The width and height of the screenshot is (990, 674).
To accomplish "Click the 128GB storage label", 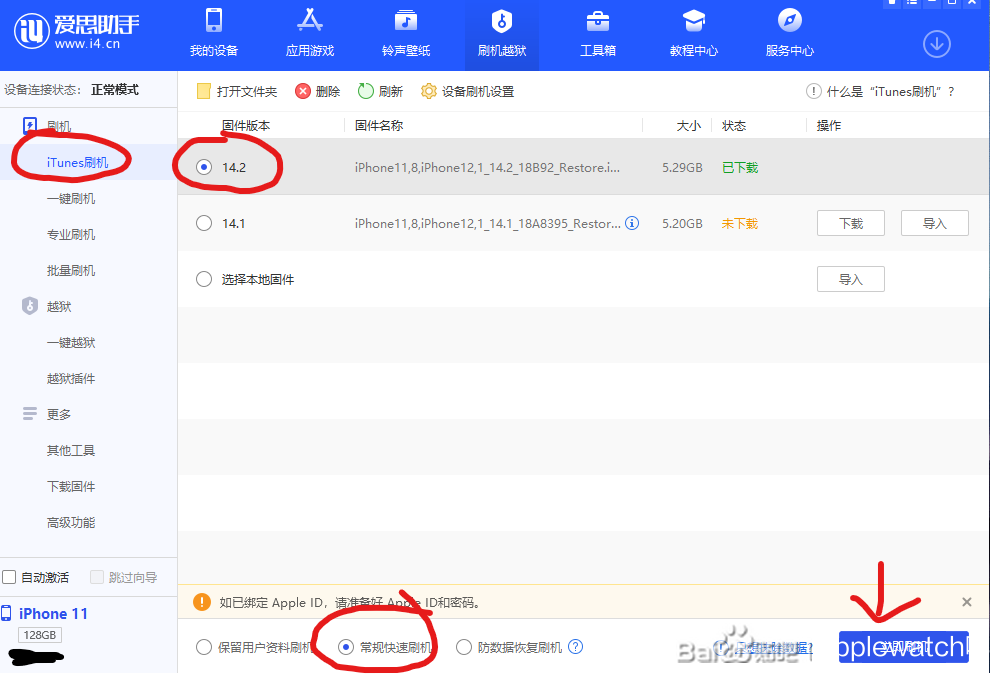I will point(40,635).
